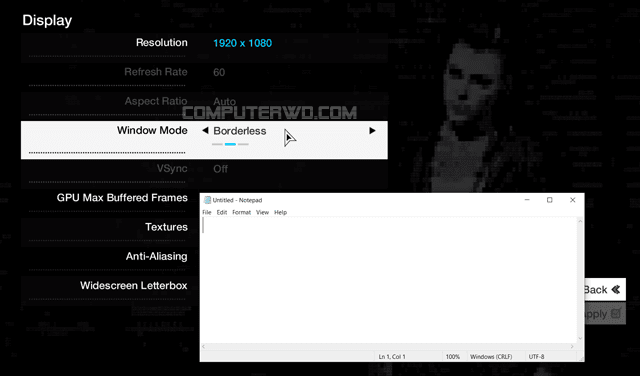This screenshot has height=376, width=640.
Task: Click Notepad horizontal scrollbar left arrow
Action: point(205,347)
